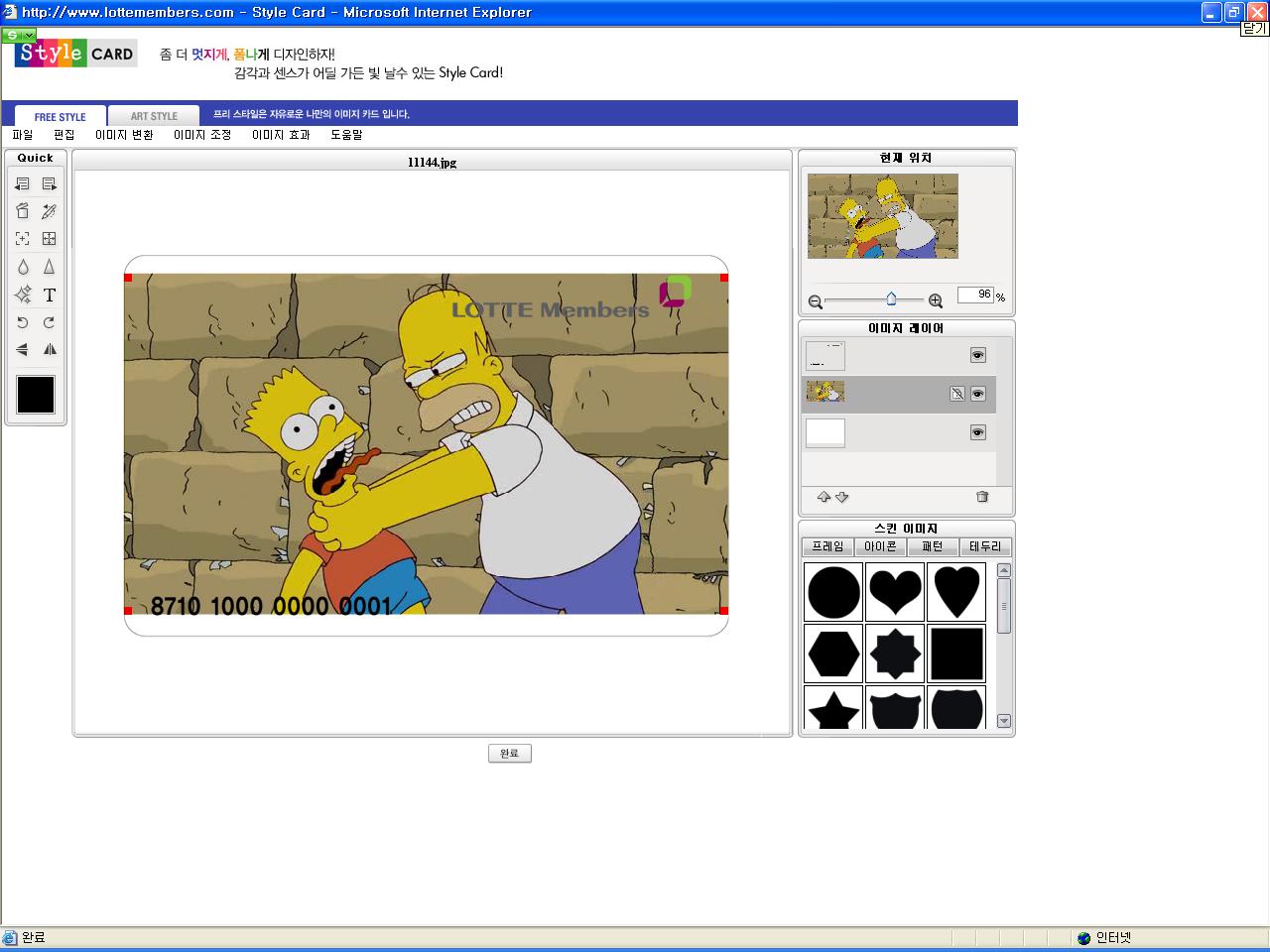Viewport: 1270px width, 952px height.
Task: Apply the five-point star frame shape
Action: click(x=833, y=708)
